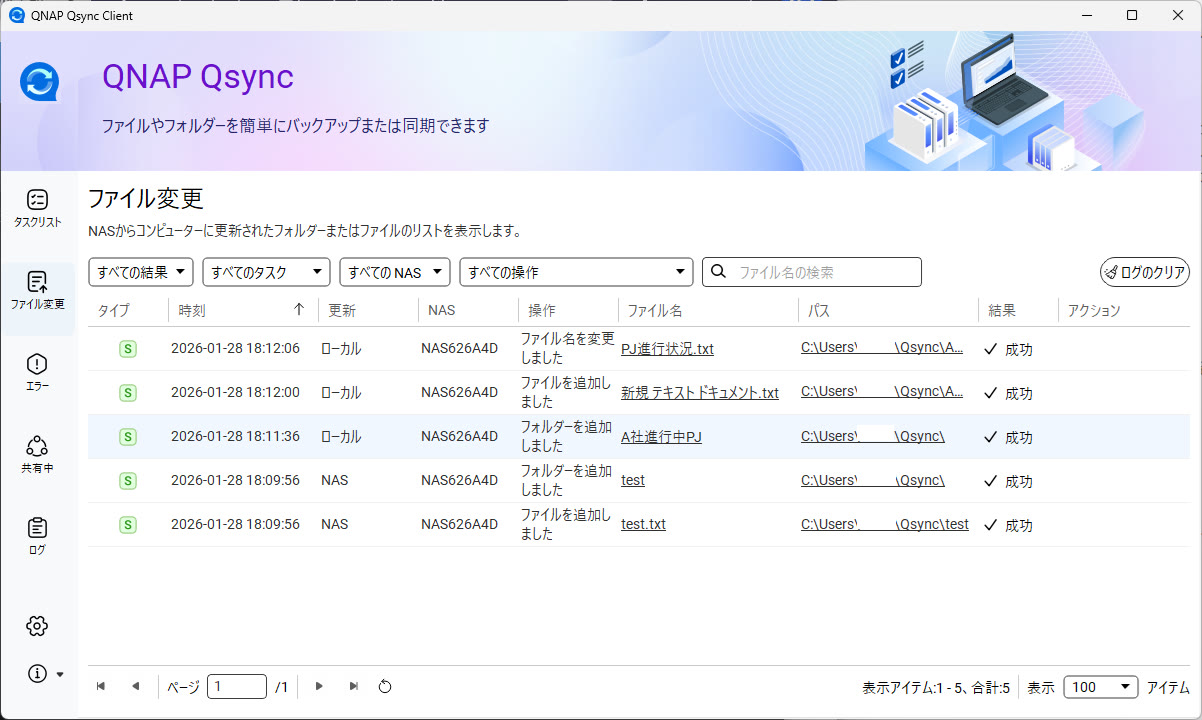Open the ログ sidebar section
This screenshot has height=720, width=1202.
(x=37, y=536)
